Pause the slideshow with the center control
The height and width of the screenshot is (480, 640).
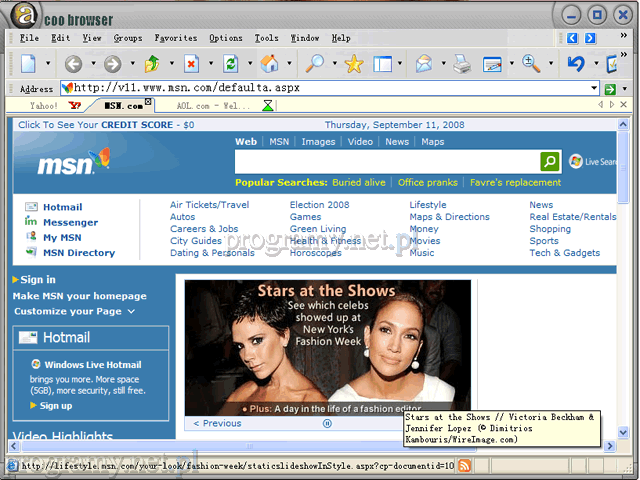(327, 423)
